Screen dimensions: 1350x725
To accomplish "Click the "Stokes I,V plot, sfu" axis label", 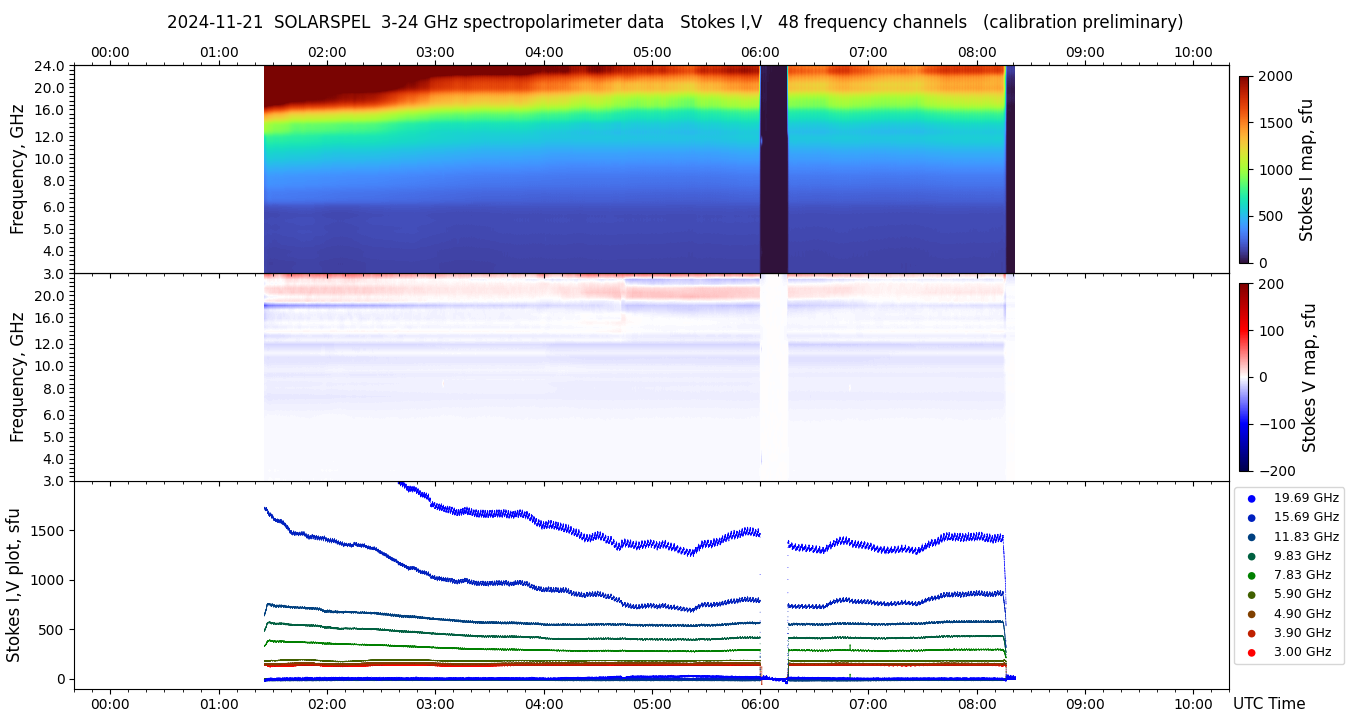I will [x=14, y=585].
